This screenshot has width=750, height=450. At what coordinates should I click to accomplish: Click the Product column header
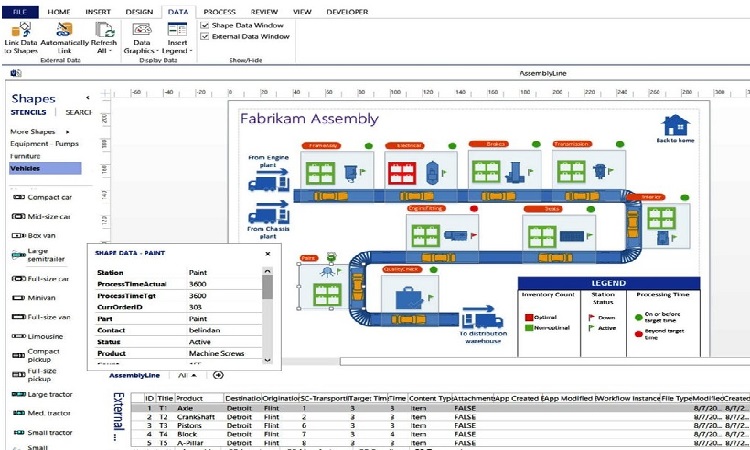199,398
